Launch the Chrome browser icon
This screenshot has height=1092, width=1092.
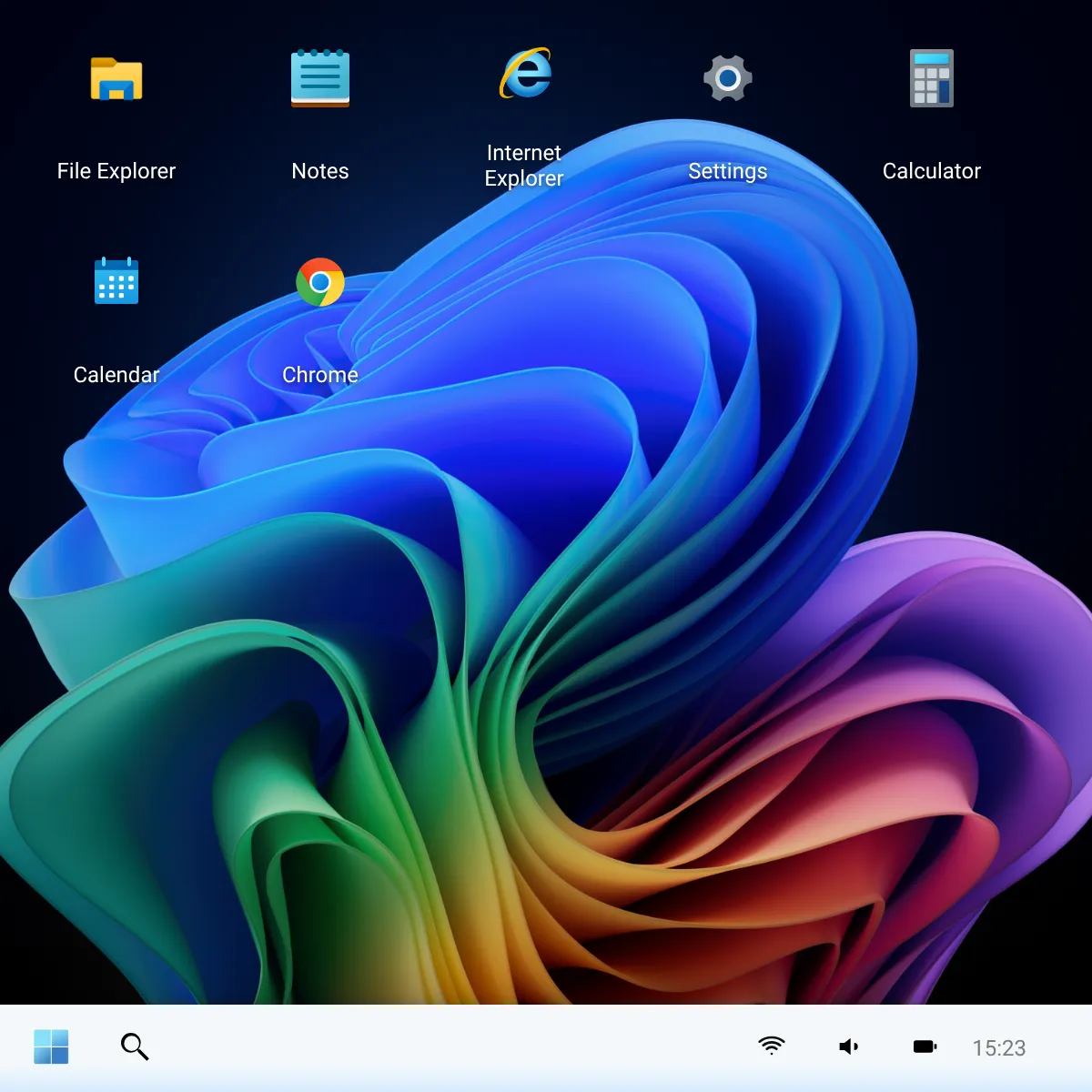320,282
